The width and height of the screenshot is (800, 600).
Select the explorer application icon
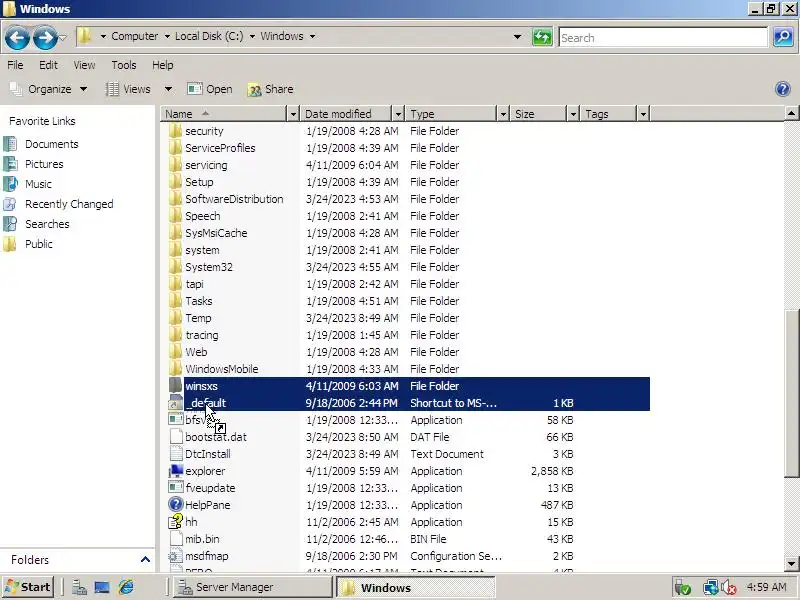(x=176, y=471)
